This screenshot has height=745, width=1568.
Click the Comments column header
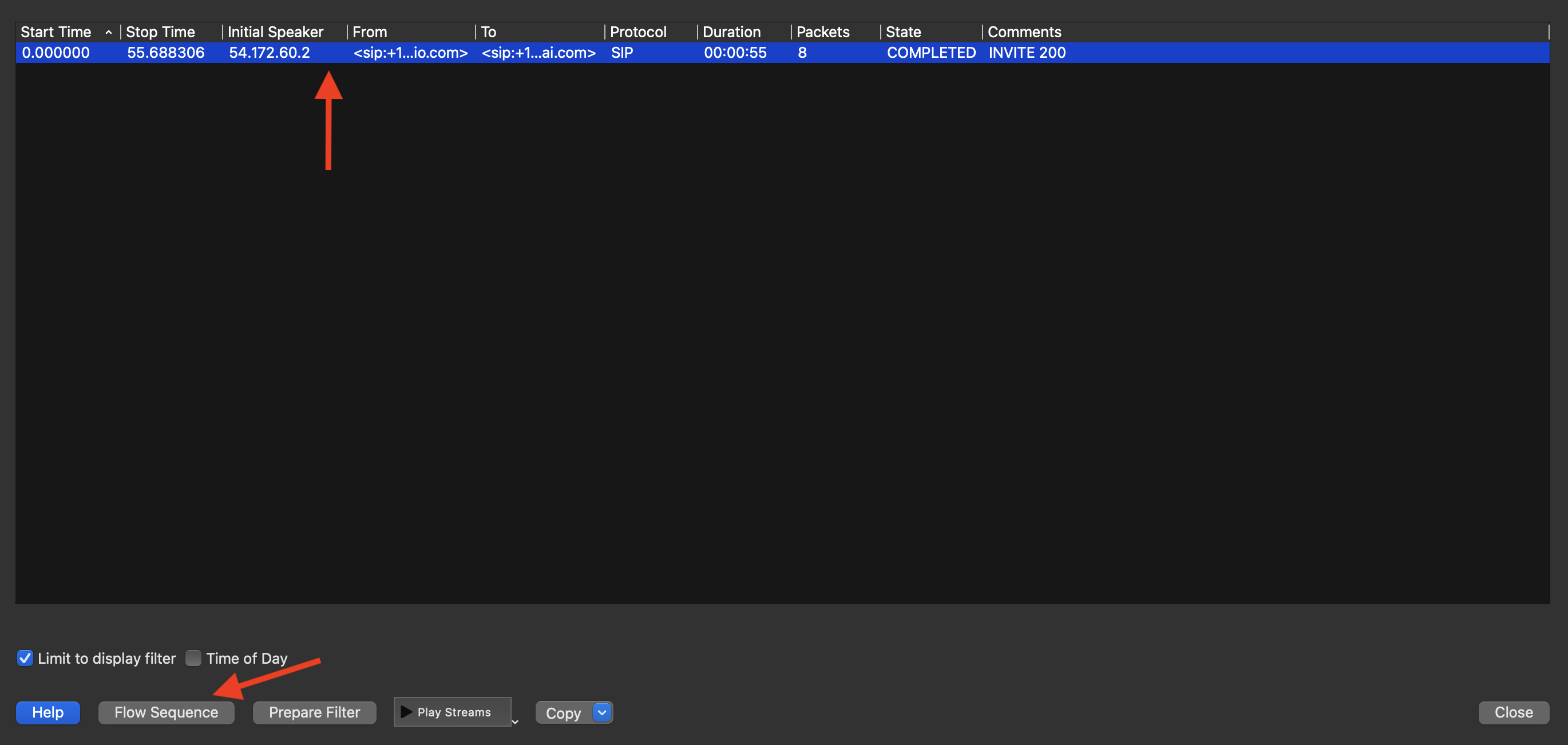(1024, 32)
